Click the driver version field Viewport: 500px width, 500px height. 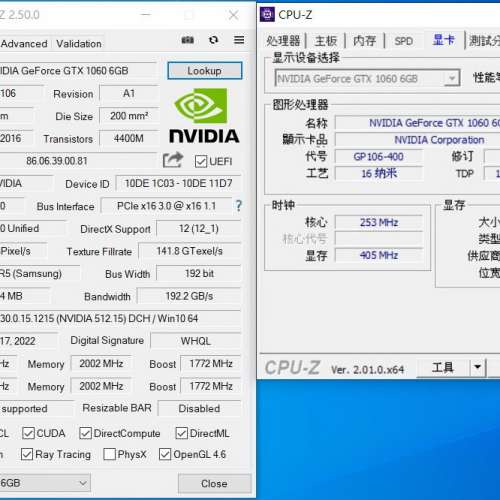click(120, 318)
